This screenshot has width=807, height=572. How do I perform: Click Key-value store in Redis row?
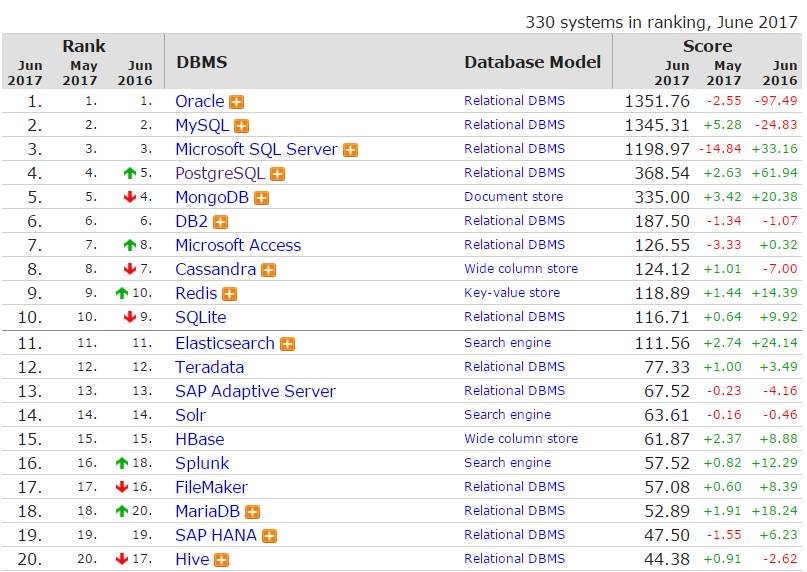(512, 293)
